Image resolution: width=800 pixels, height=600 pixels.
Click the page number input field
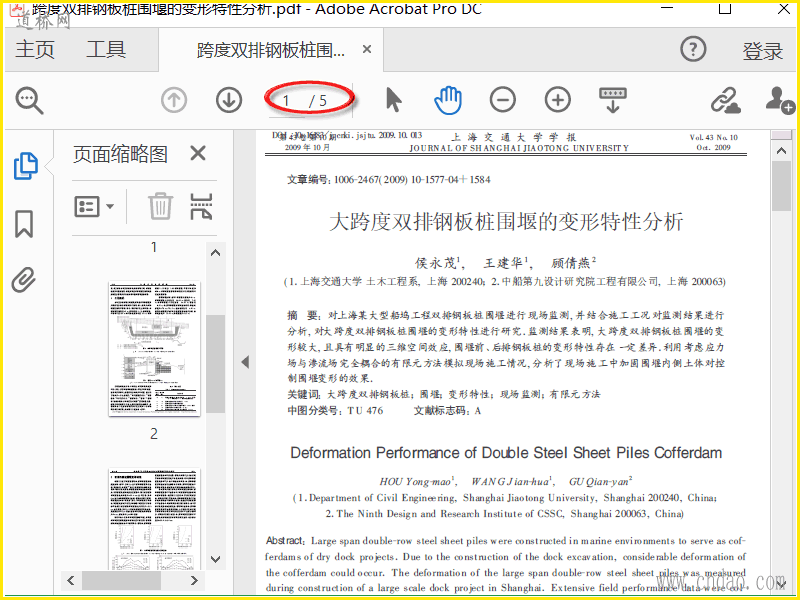click(289, 101)
